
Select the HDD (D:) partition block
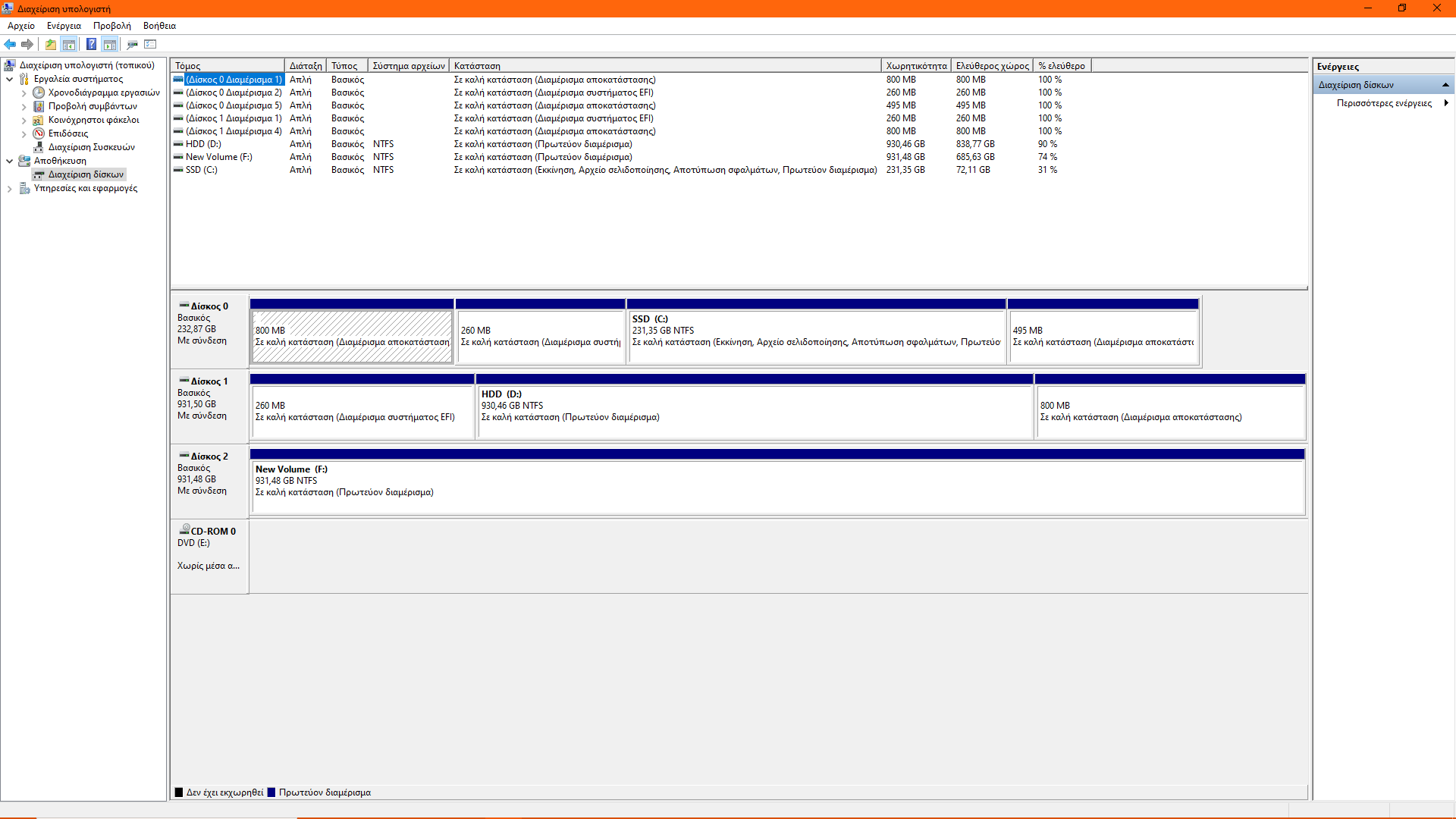pos(754,412)
